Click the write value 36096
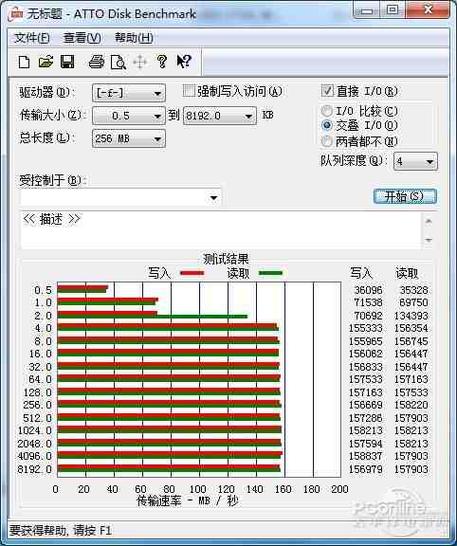 (368, 290)
